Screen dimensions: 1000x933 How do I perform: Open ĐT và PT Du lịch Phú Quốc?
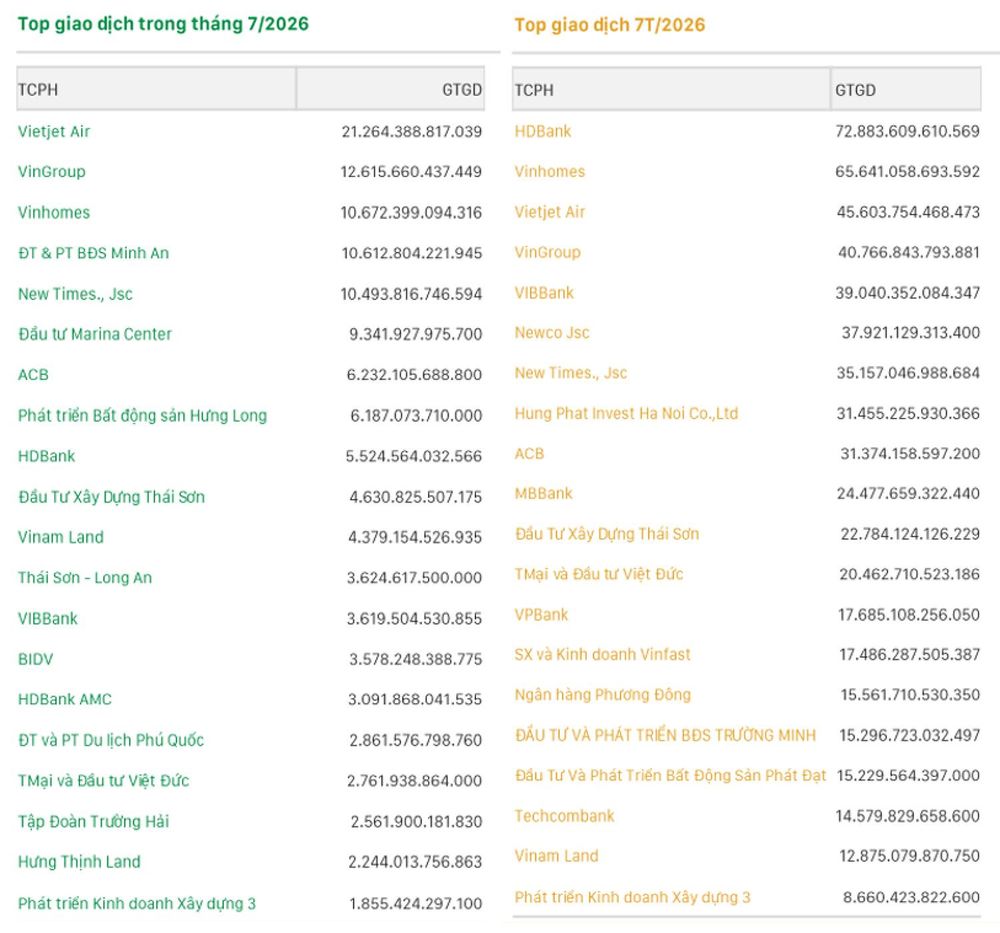tap(111, 740)
